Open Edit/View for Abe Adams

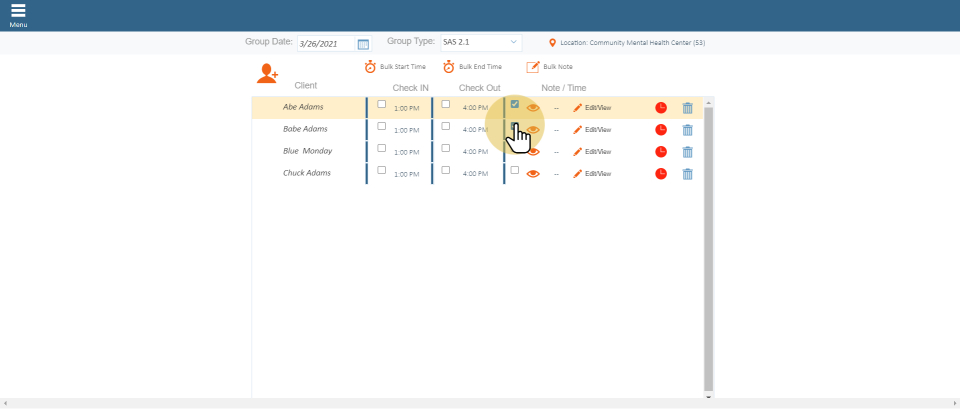pyautogui.click(x=592, y=107)
